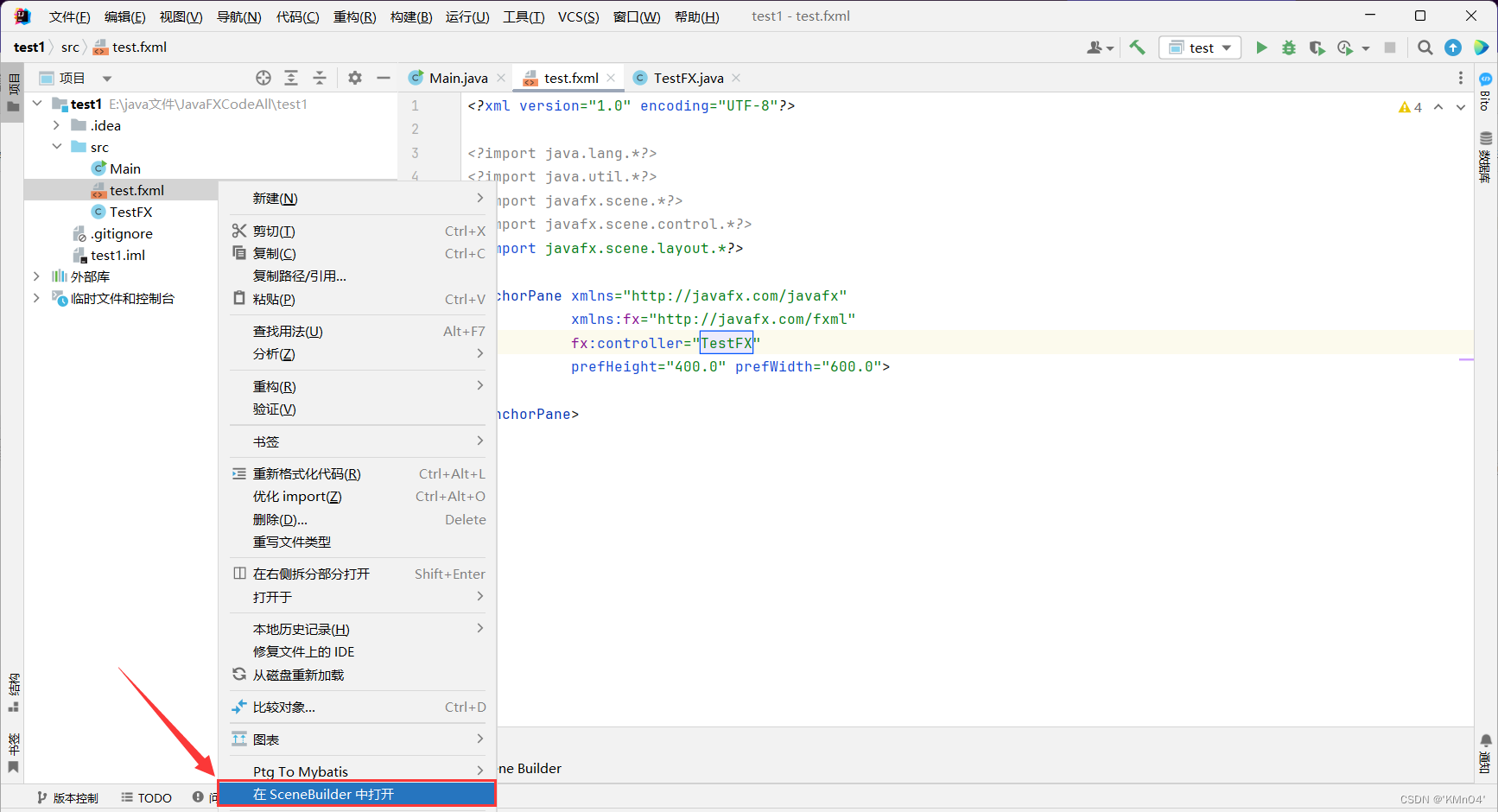Open the TODO tool window button

coord(146,797)
